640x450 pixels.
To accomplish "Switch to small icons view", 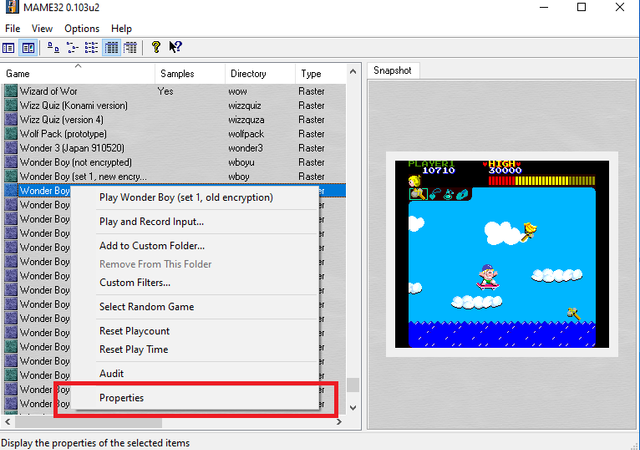I will coord(72,48).
